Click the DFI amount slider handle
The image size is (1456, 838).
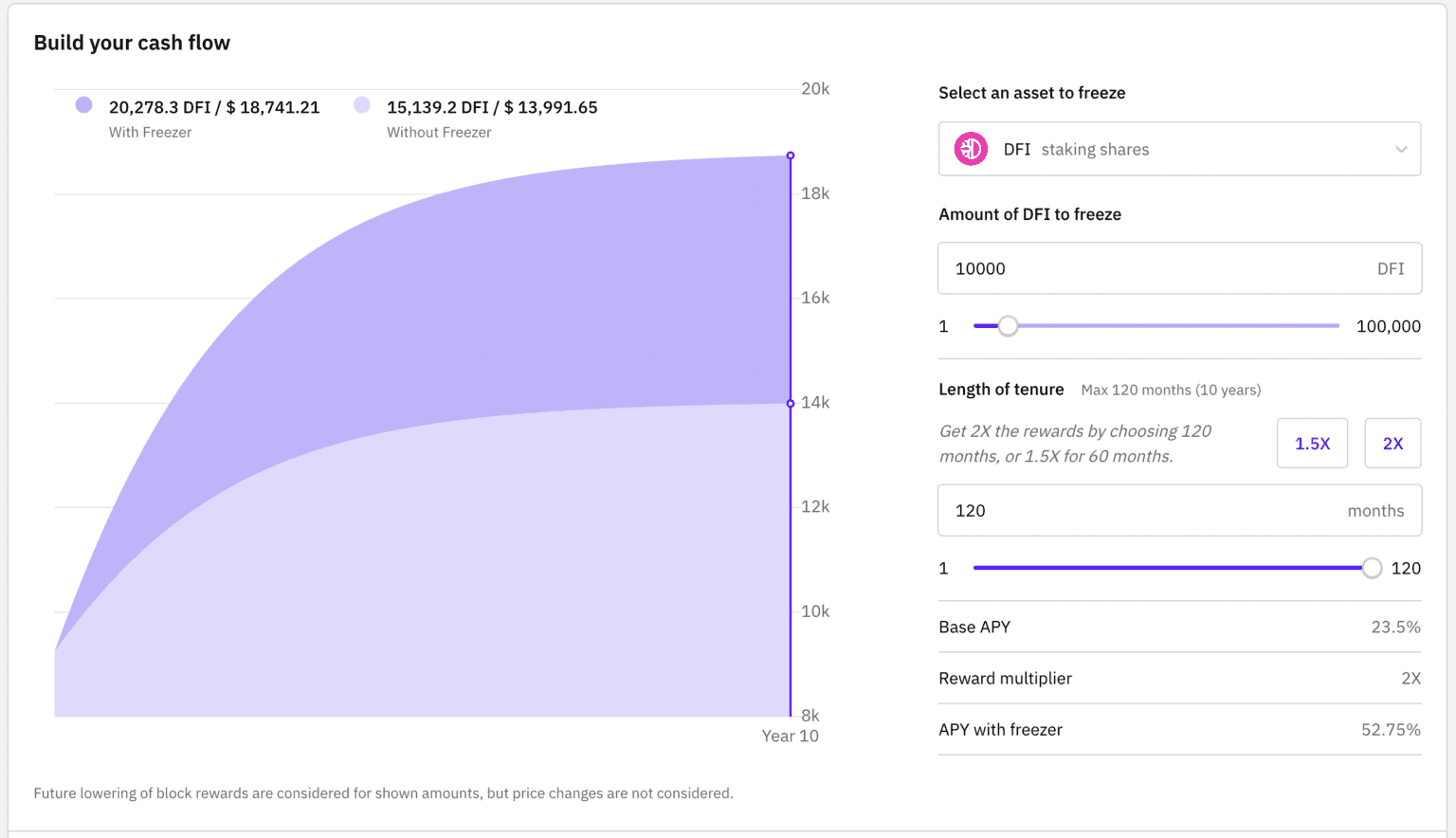tap(1009, 326)
